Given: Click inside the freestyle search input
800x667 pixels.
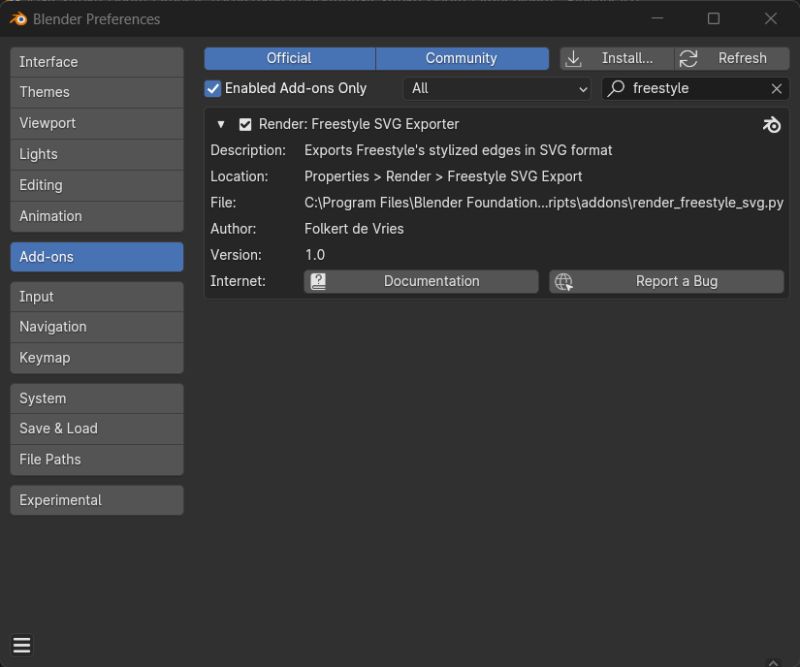Looking at the screenshot, I should (690, 88).
